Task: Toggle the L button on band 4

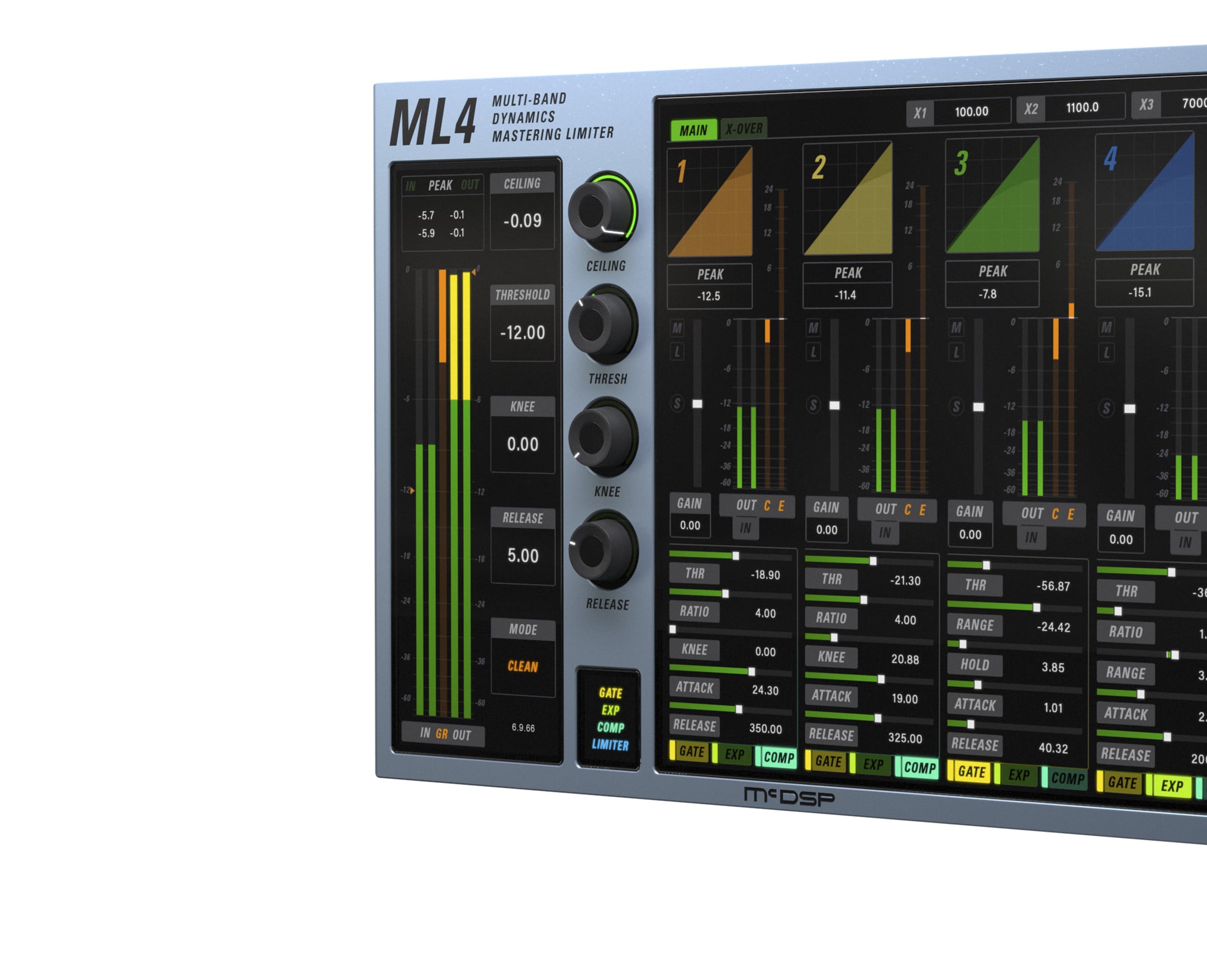Action: (x=1106, y=353)
